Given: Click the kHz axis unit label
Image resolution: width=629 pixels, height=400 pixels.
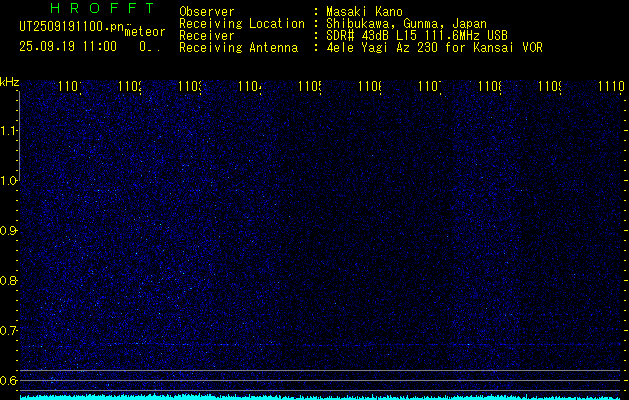Looking at the screenshot, I should point(9,81).
